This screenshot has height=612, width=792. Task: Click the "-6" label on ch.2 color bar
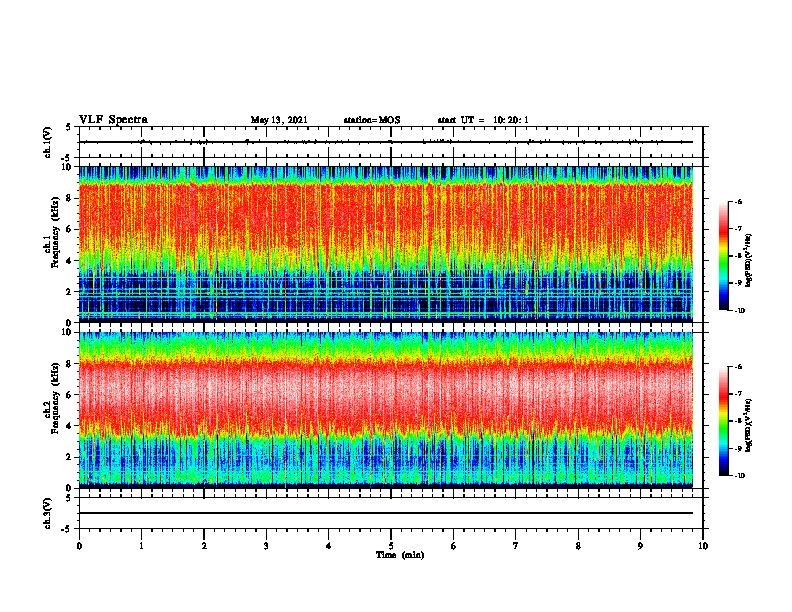coord(738,367)
